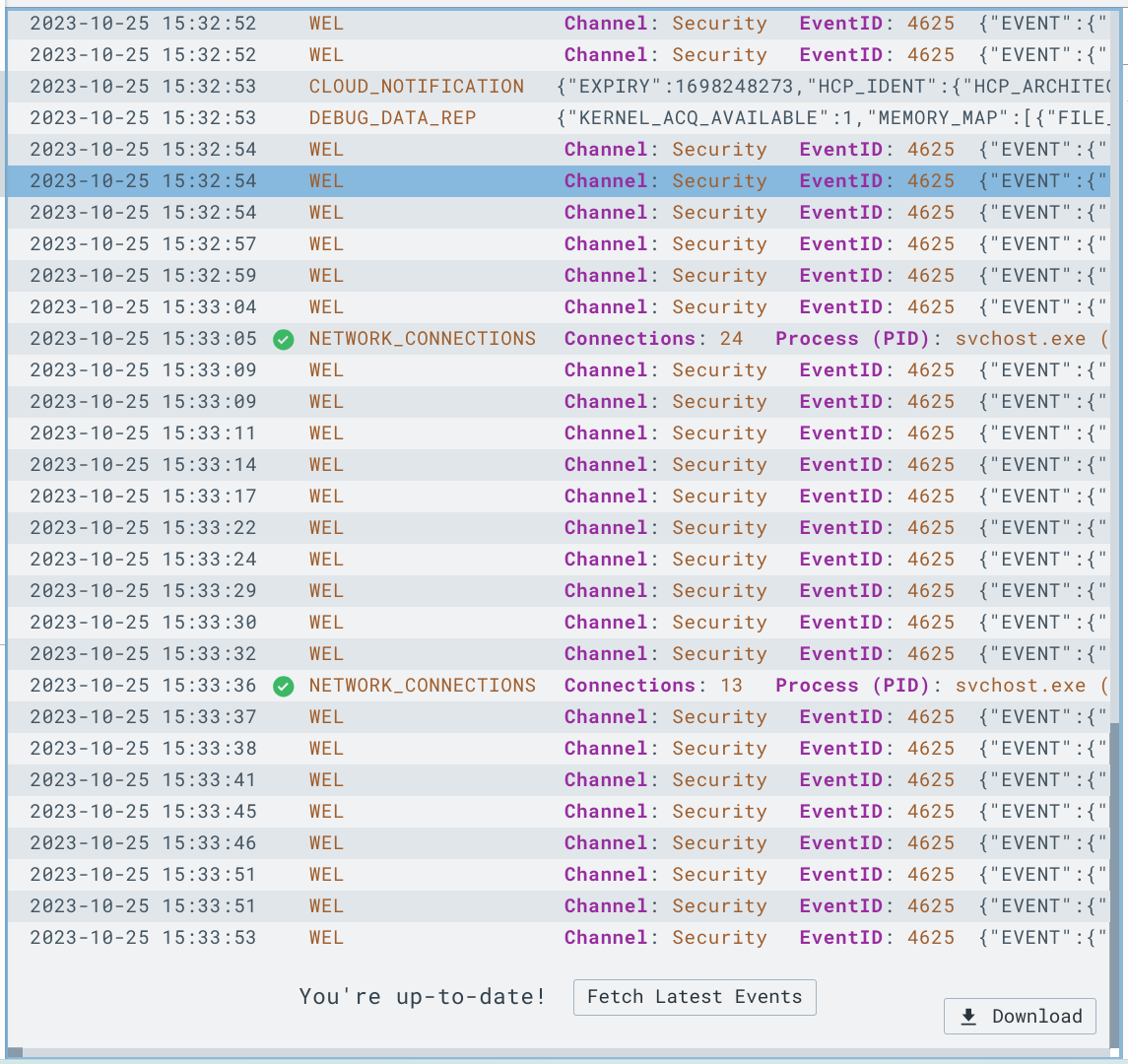Click the horizontal scrollbar thumb at bottom

(15, 1052)
